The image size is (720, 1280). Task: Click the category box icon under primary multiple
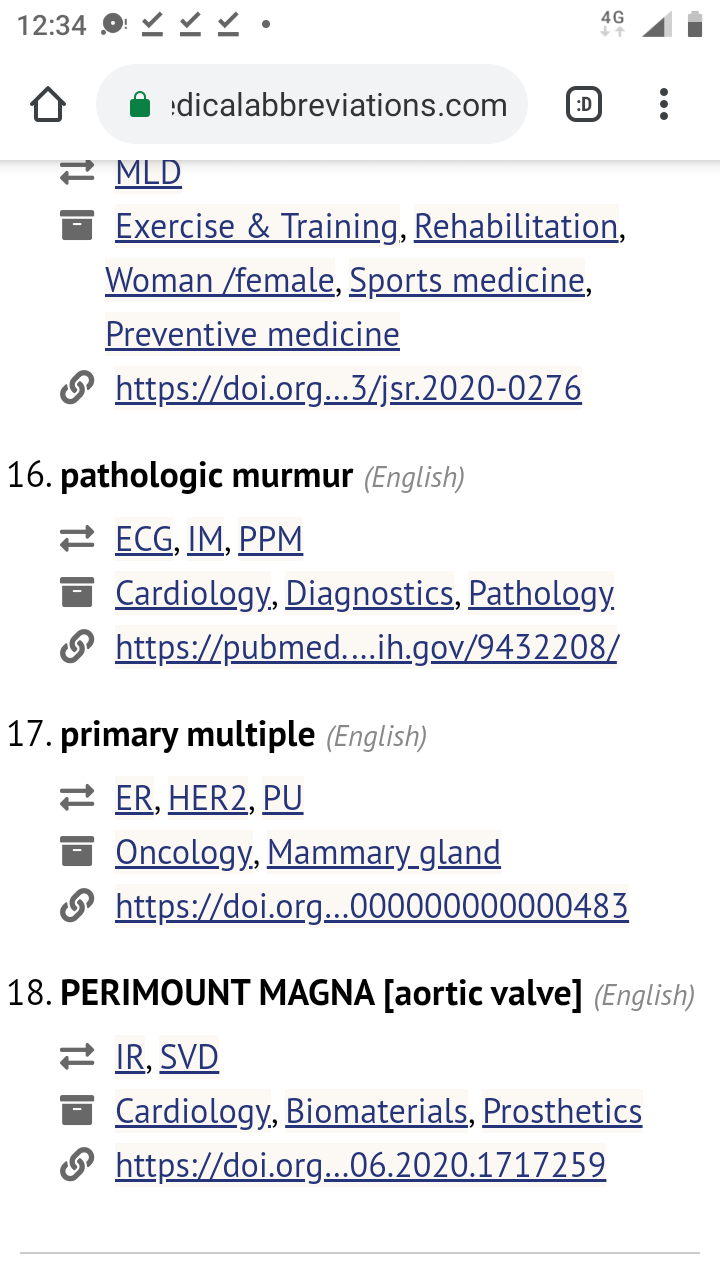click(77, 853)
